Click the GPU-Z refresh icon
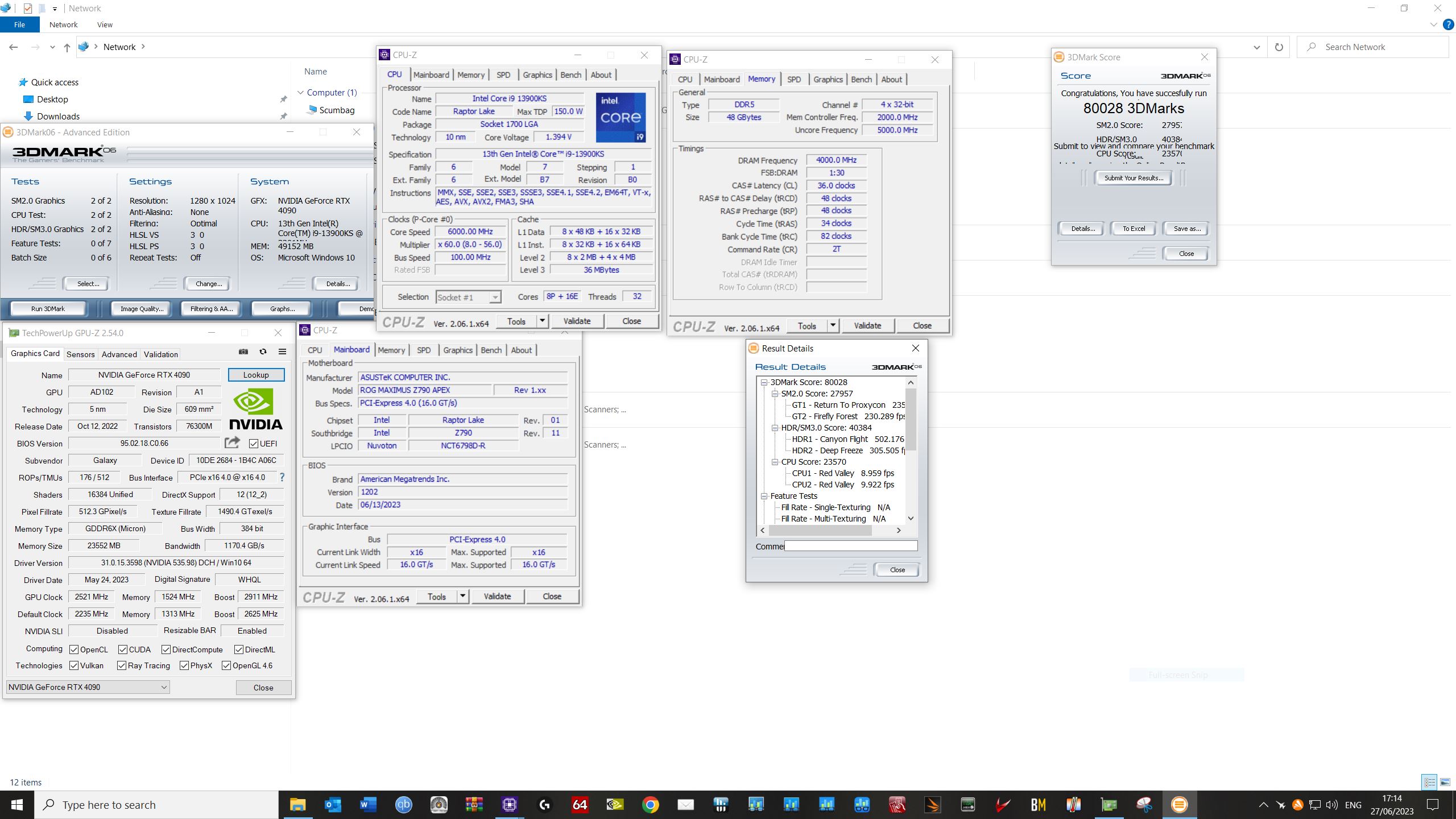Screen dimensions: 1456x819 click(x=263, y=351)
